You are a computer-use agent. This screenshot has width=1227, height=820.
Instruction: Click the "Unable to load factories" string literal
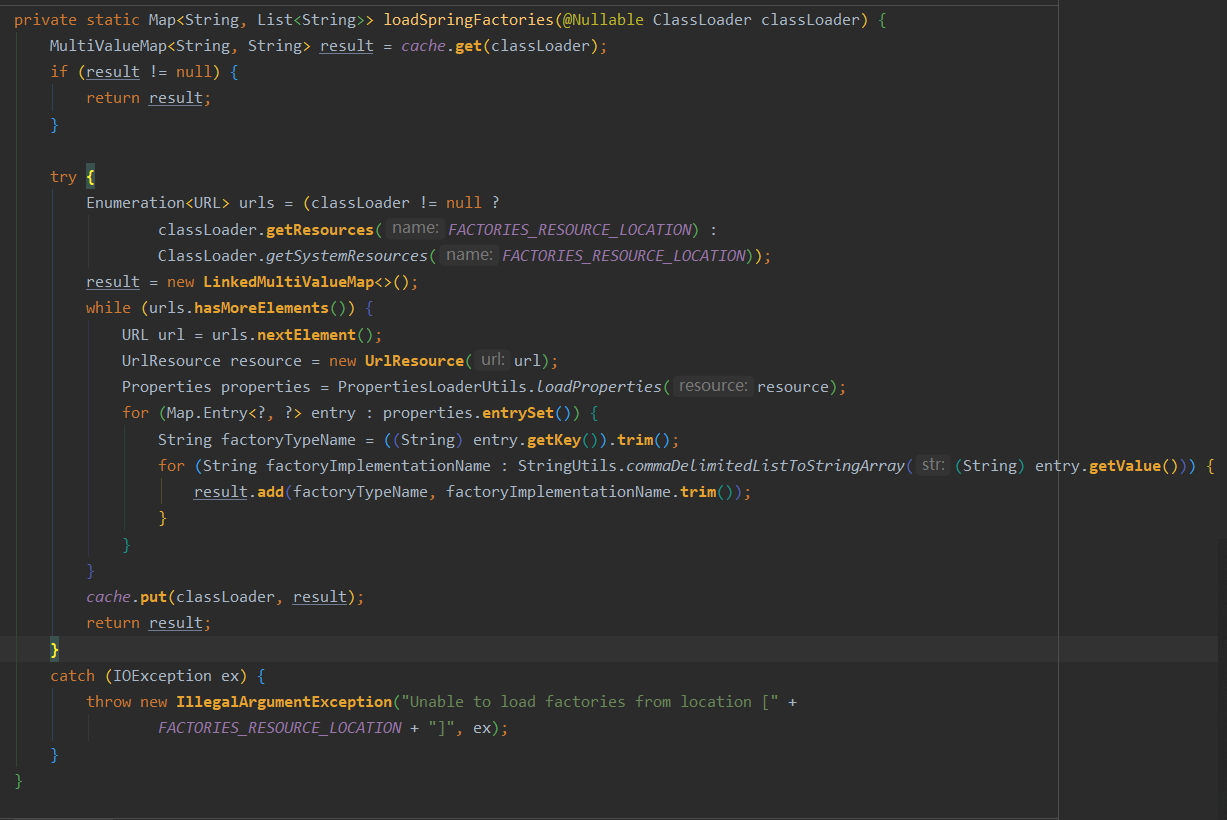point(590,701)
